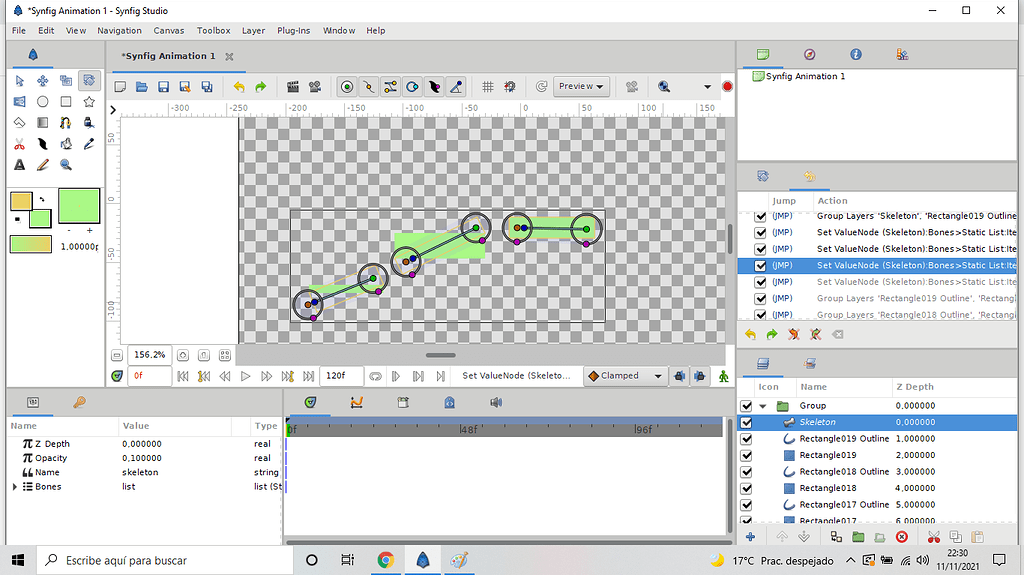1024x575 pixels.
Task: Uncheck Rectangle019 Outline layer checkbox
Action: point(745,439)
